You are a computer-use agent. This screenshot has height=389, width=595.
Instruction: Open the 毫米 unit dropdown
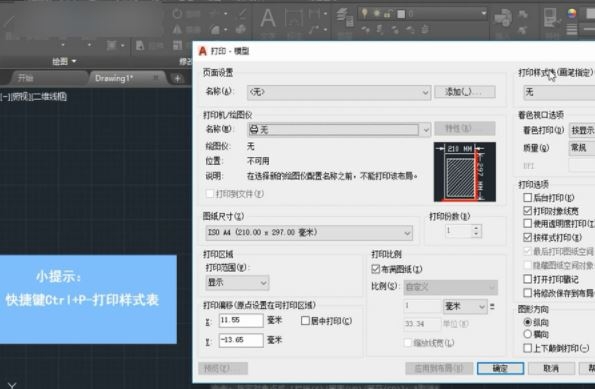point(465,306)
